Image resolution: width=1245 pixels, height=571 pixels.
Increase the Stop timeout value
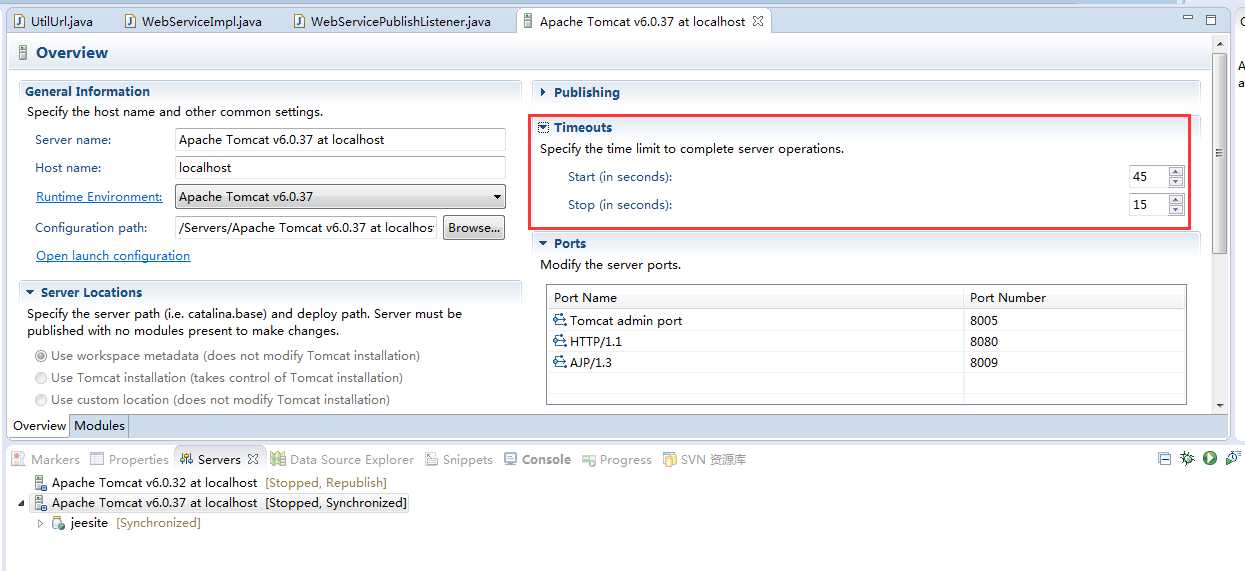point(1176,199)
